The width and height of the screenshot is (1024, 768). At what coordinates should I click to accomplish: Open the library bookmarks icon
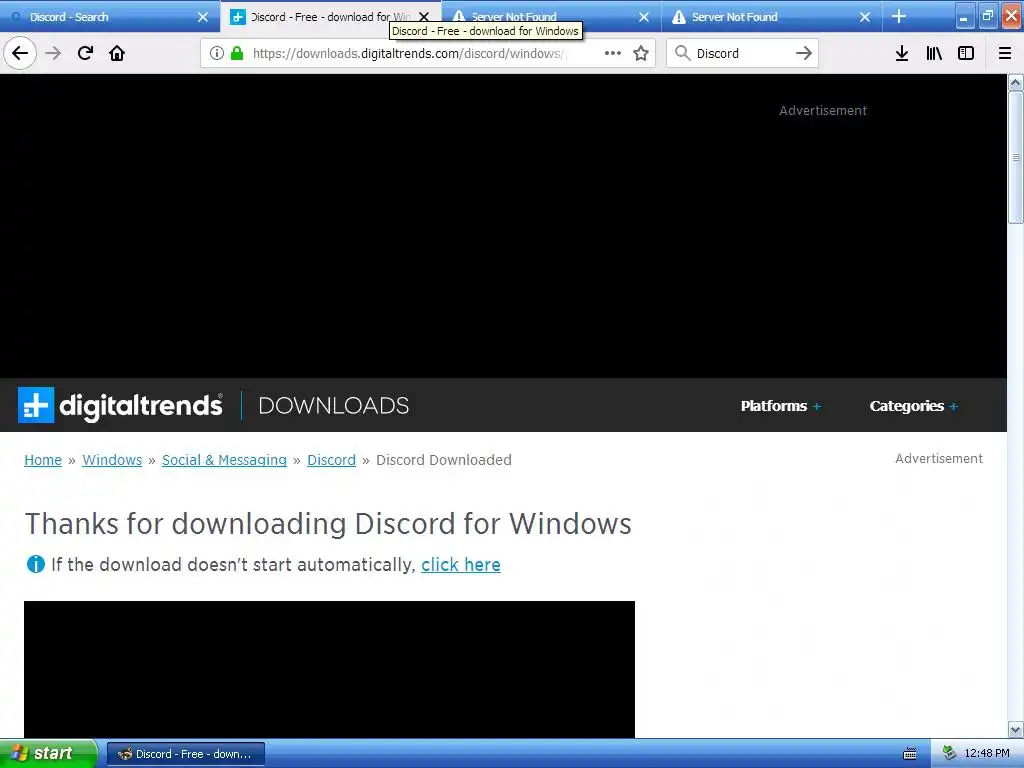[934, 54]
